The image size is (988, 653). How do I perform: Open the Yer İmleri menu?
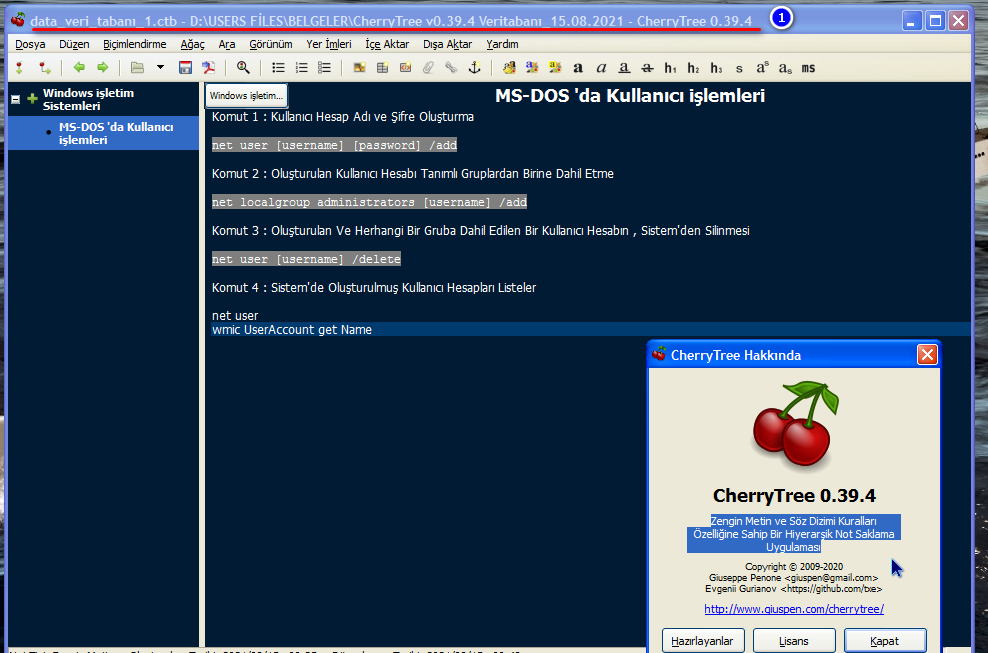point(329,44)
